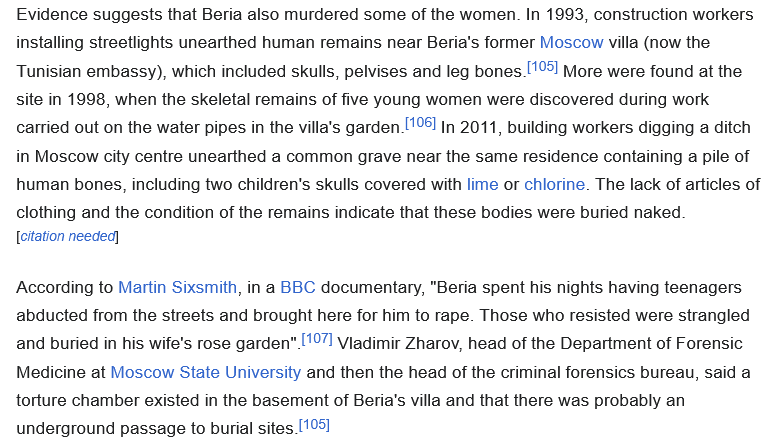Screen dimensions: 761x439
Task: Open the Moscow link near 'villa'
Action: [x=571, y=43]
